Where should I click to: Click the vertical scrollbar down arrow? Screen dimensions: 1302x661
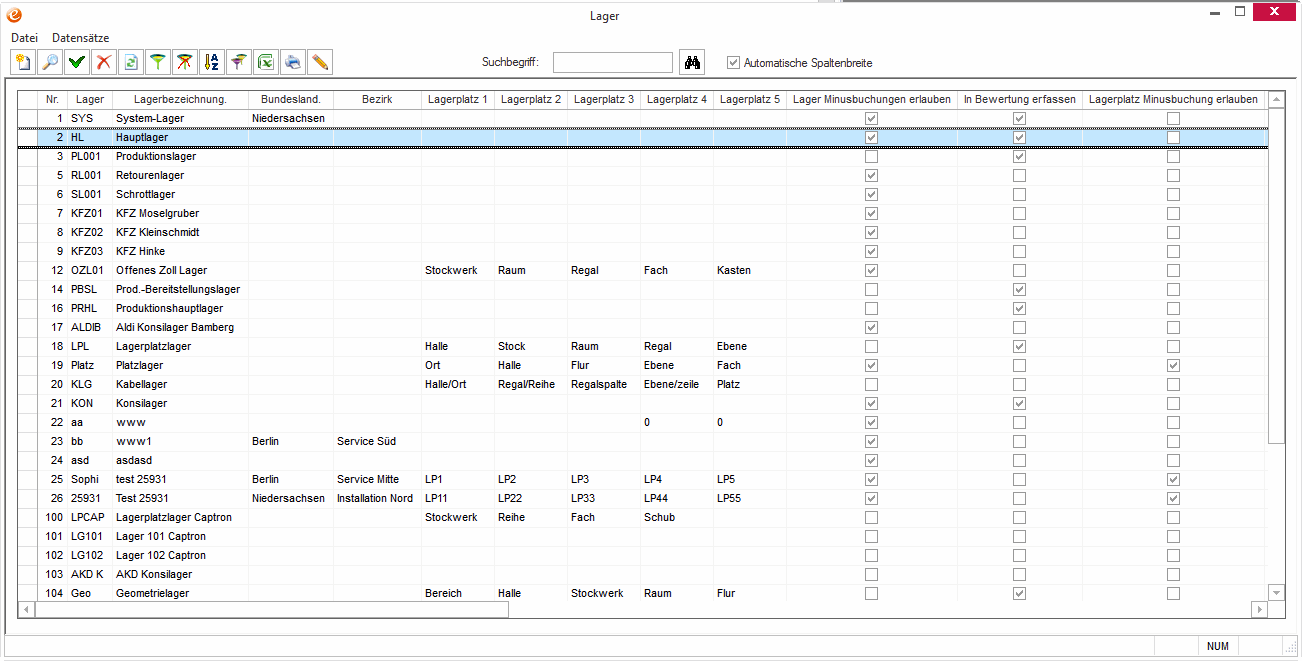point(1275,592)
